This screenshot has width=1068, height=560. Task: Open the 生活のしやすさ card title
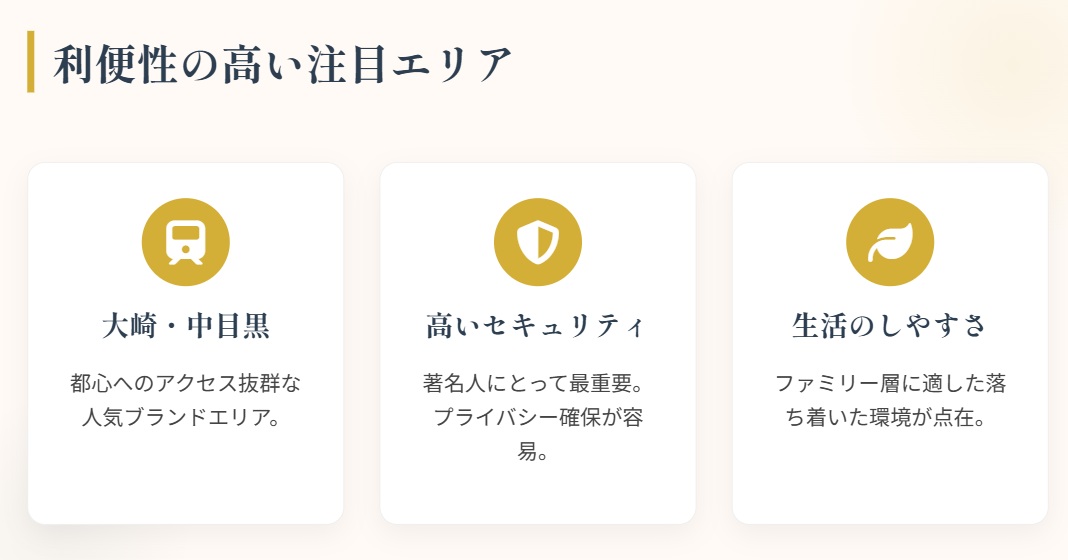(x=890, y=326)
